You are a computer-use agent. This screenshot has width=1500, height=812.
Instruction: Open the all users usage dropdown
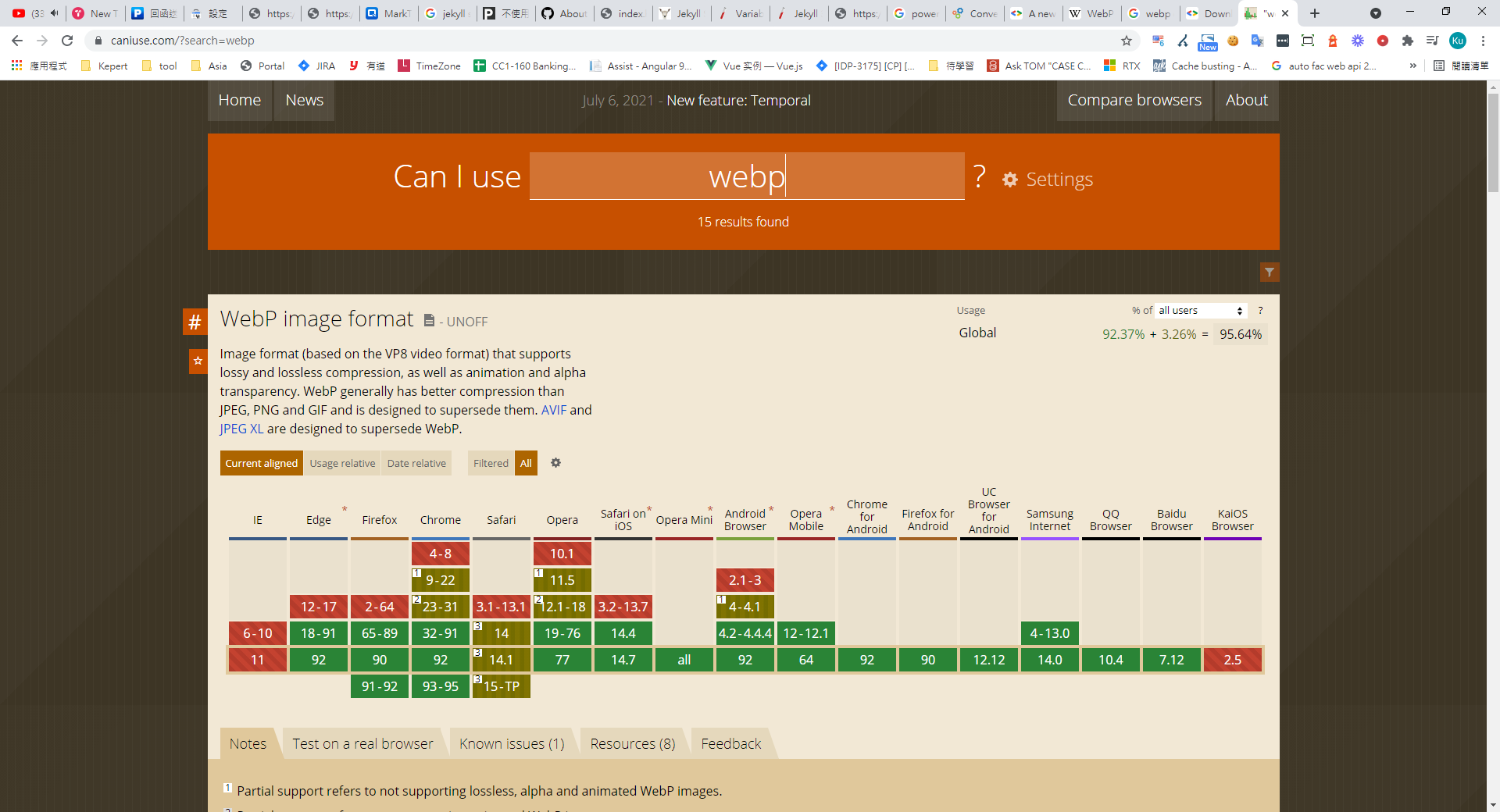point(1200,311)
